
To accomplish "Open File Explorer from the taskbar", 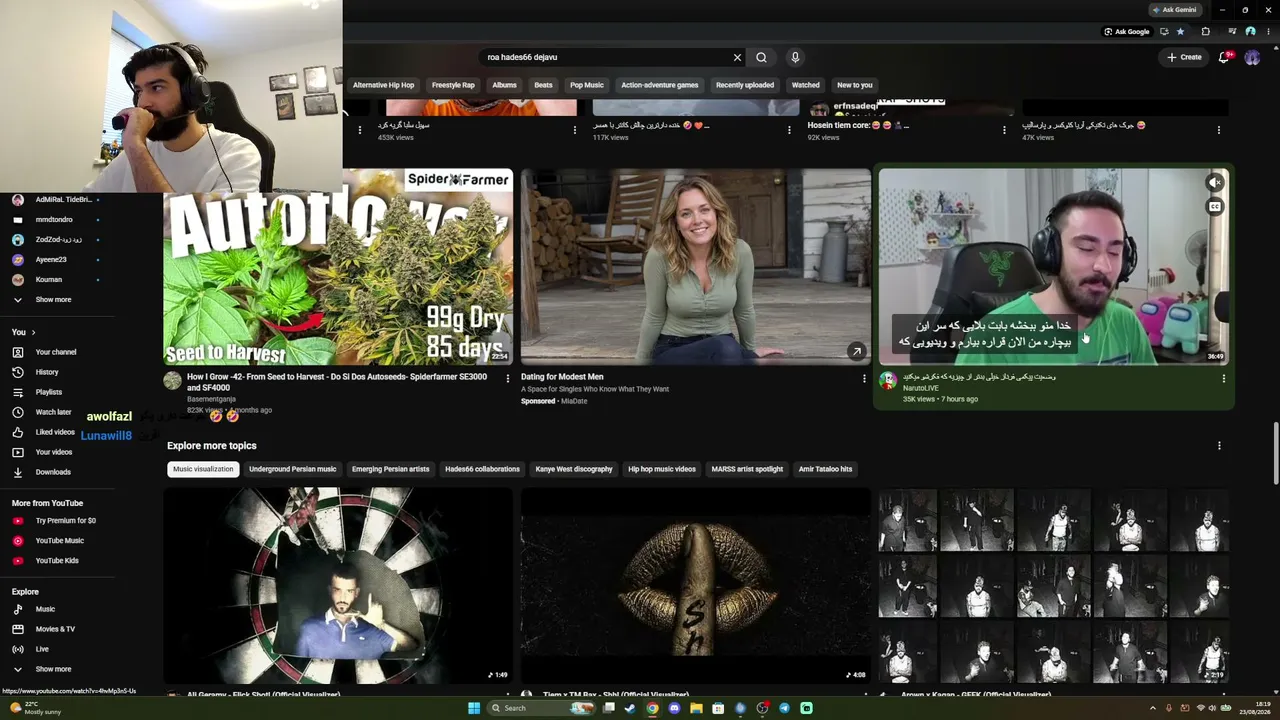I will [696, 708].
